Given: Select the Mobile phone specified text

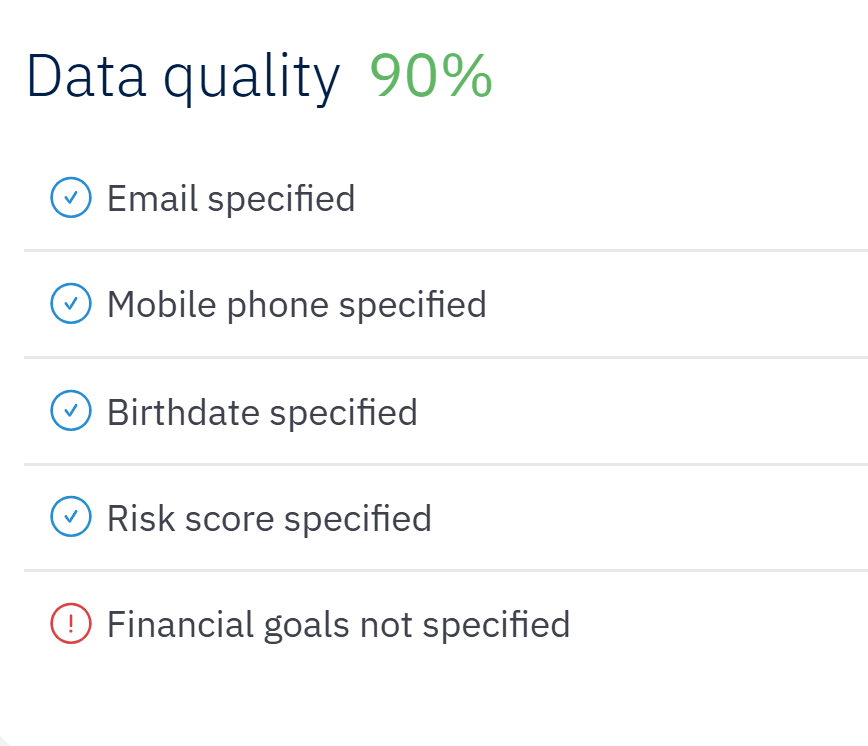Looking at the screenshot, I should point(296,304).
